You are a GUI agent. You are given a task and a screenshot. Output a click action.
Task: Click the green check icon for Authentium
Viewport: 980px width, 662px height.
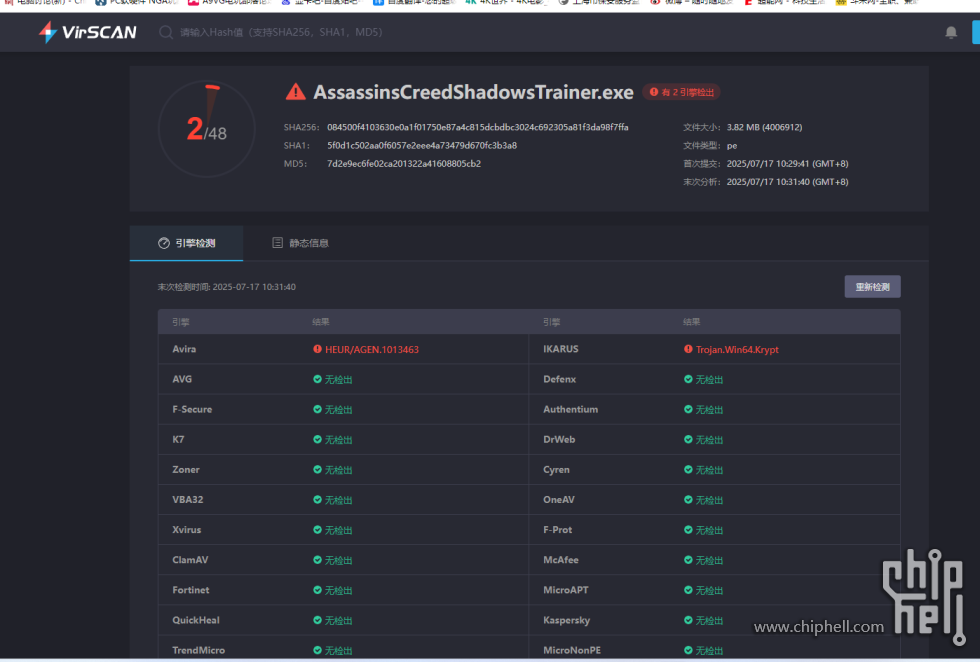pyautogui.click(x=688, y=409)
